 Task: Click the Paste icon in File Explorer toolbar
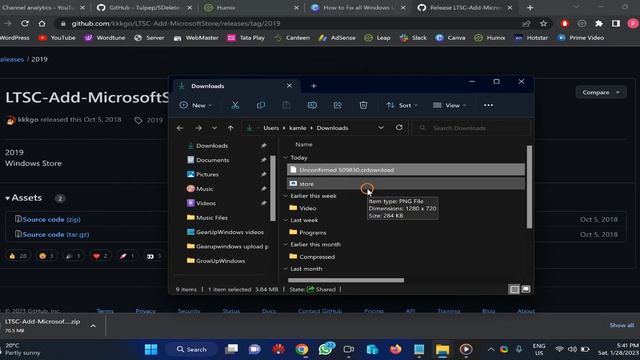pyautogui.click(x=286, y=105)
